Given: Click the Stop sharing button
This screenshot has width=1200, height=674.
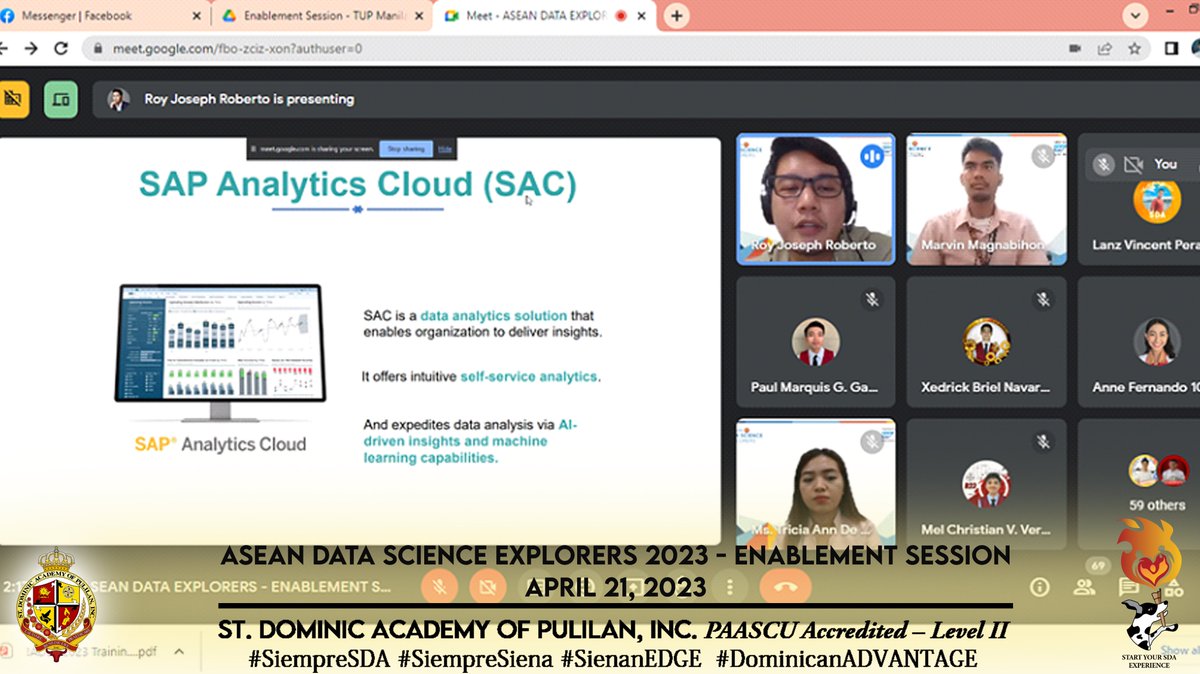Looking at the screenshot, I should [405, 149].
